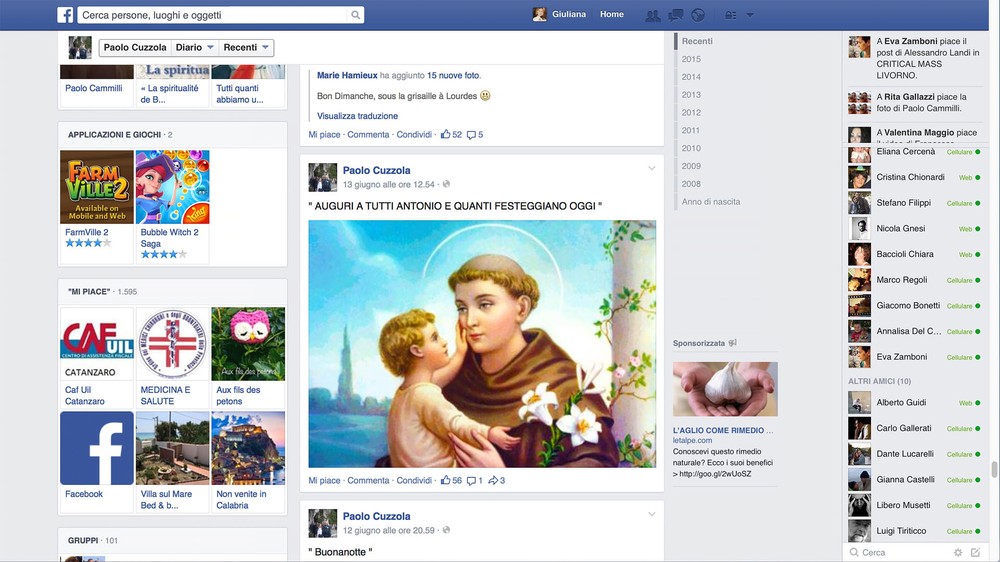Click the L'AGLIO COME RIMEDIO ad title
The height and width of the screenshot is (562, 1000).
point(723,431)
